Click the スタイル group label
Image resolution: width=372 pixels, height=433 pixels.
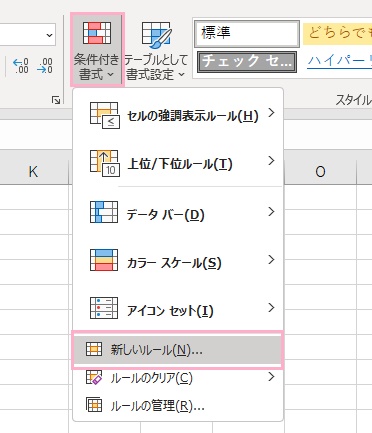(x=353, y=100)
